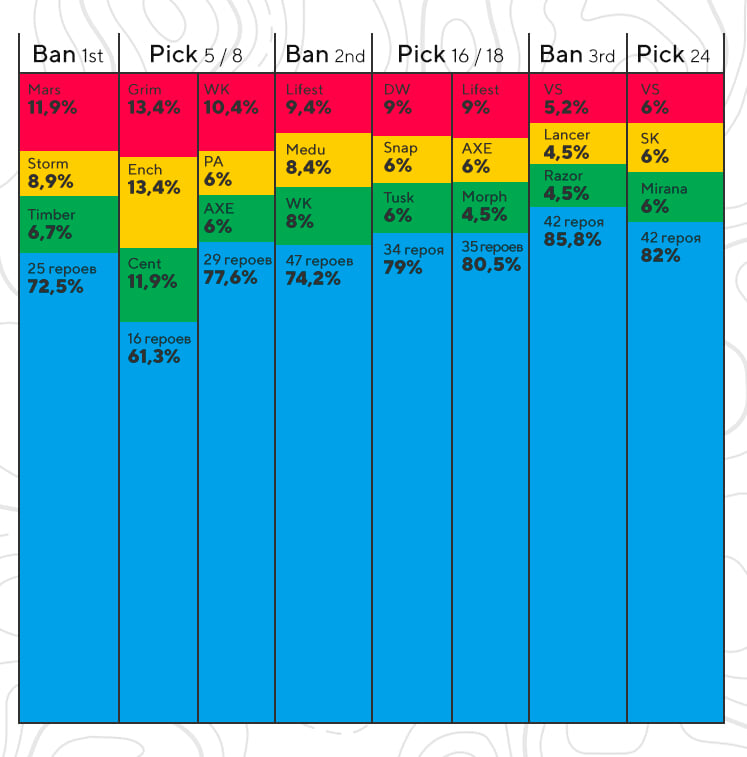Select the Pick 16 / 18 header

[x=451, y=54]
